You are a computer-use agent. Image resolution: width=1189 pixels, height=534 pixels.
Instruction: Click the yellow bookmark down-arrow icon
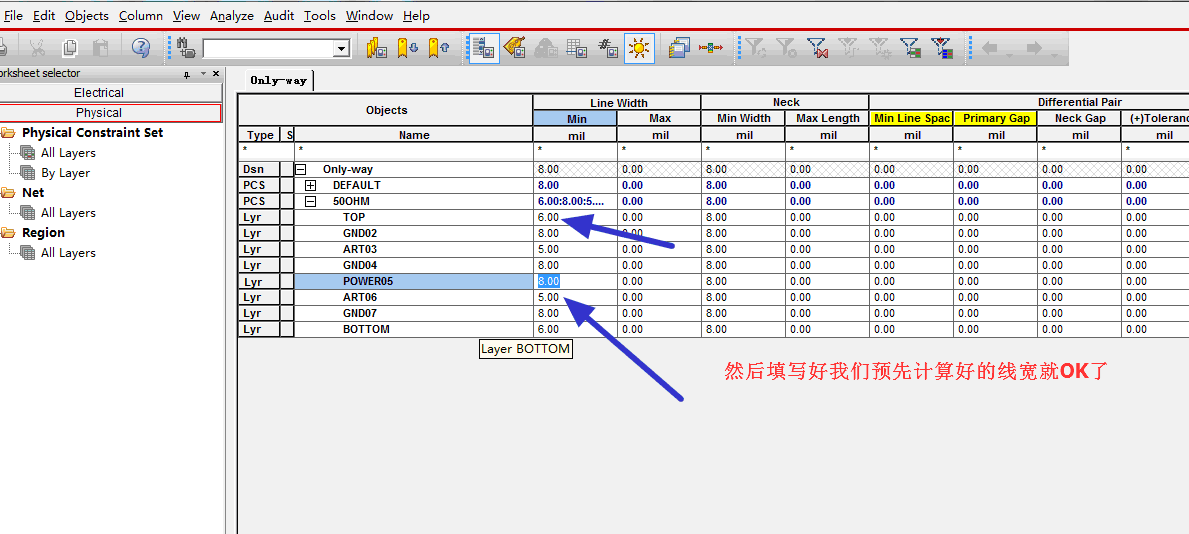pos(407,48)
